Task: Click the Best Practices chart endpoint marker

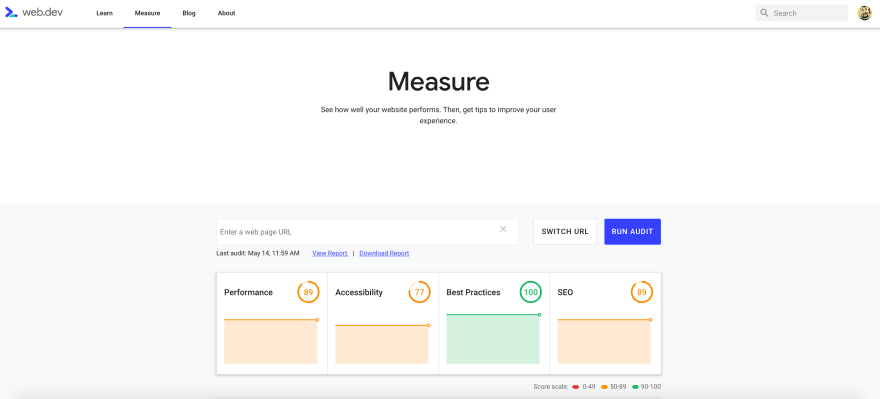Action: [x=539, y=314]
